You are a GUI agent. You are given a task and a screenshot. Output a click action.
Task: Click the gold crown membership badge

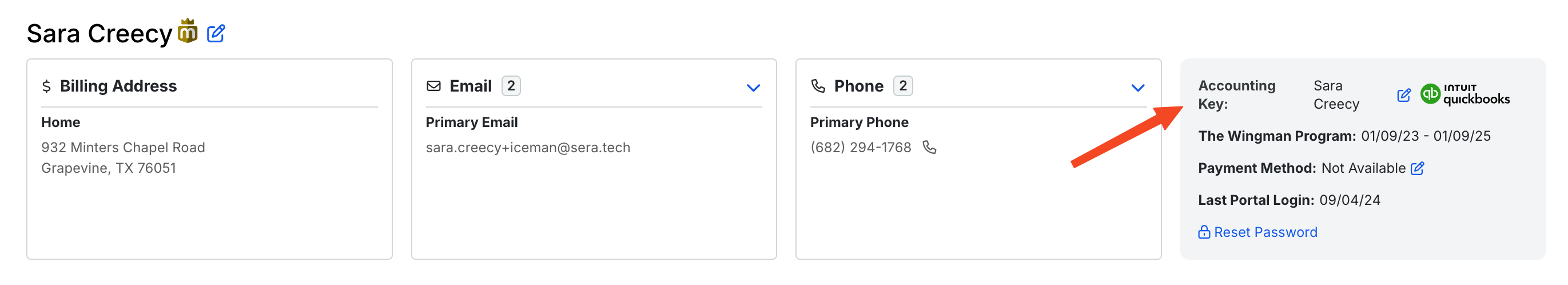188,30
